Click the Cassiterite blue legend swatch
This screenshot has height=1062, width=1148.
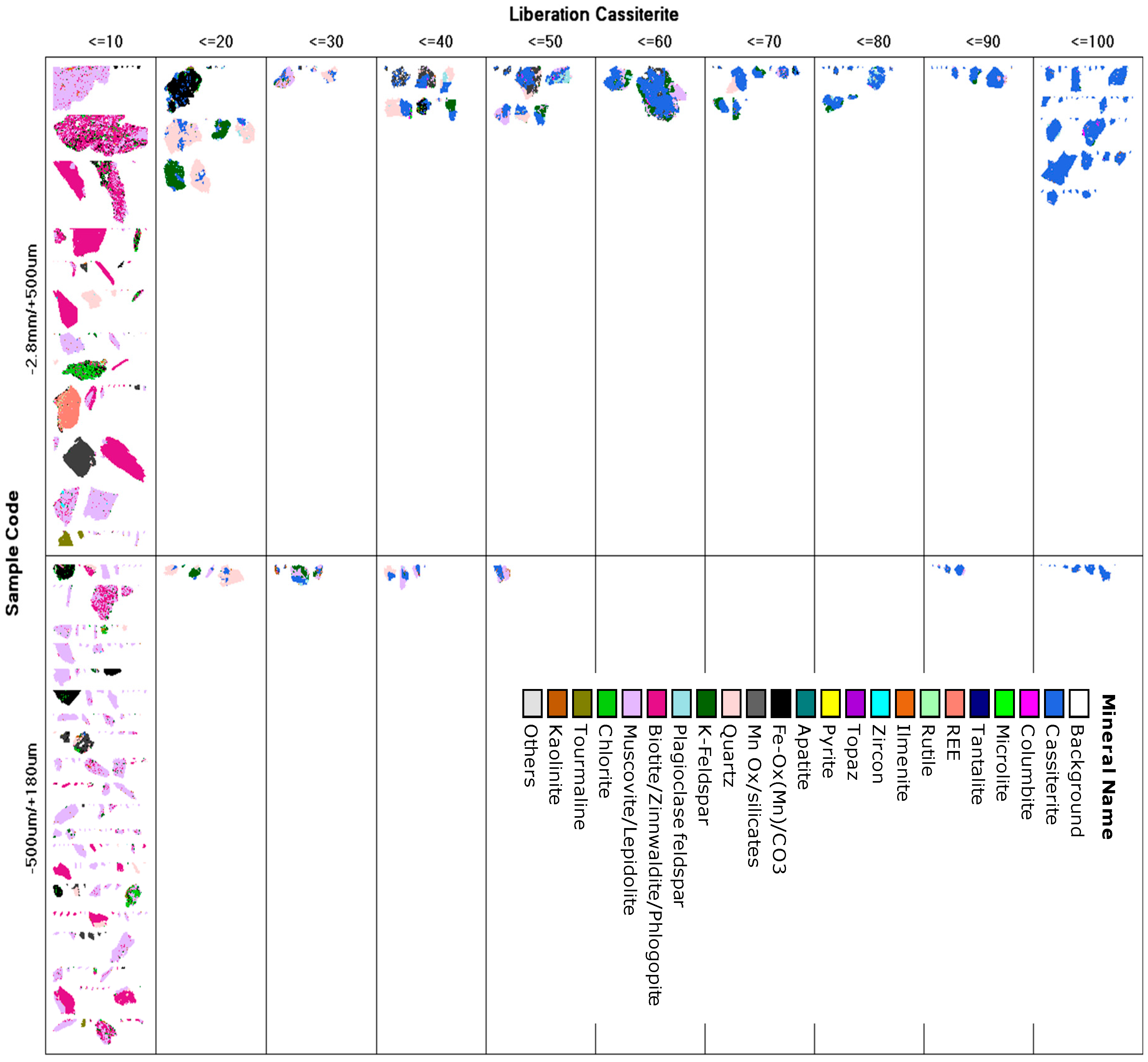(x=1054, y=703)
